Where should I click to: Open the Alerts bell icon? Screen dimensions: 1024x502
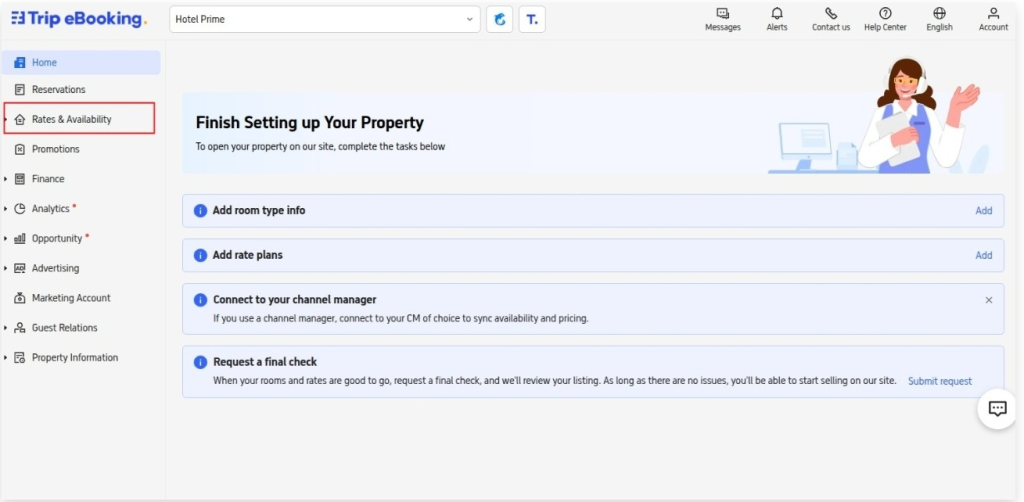[777, 14]
